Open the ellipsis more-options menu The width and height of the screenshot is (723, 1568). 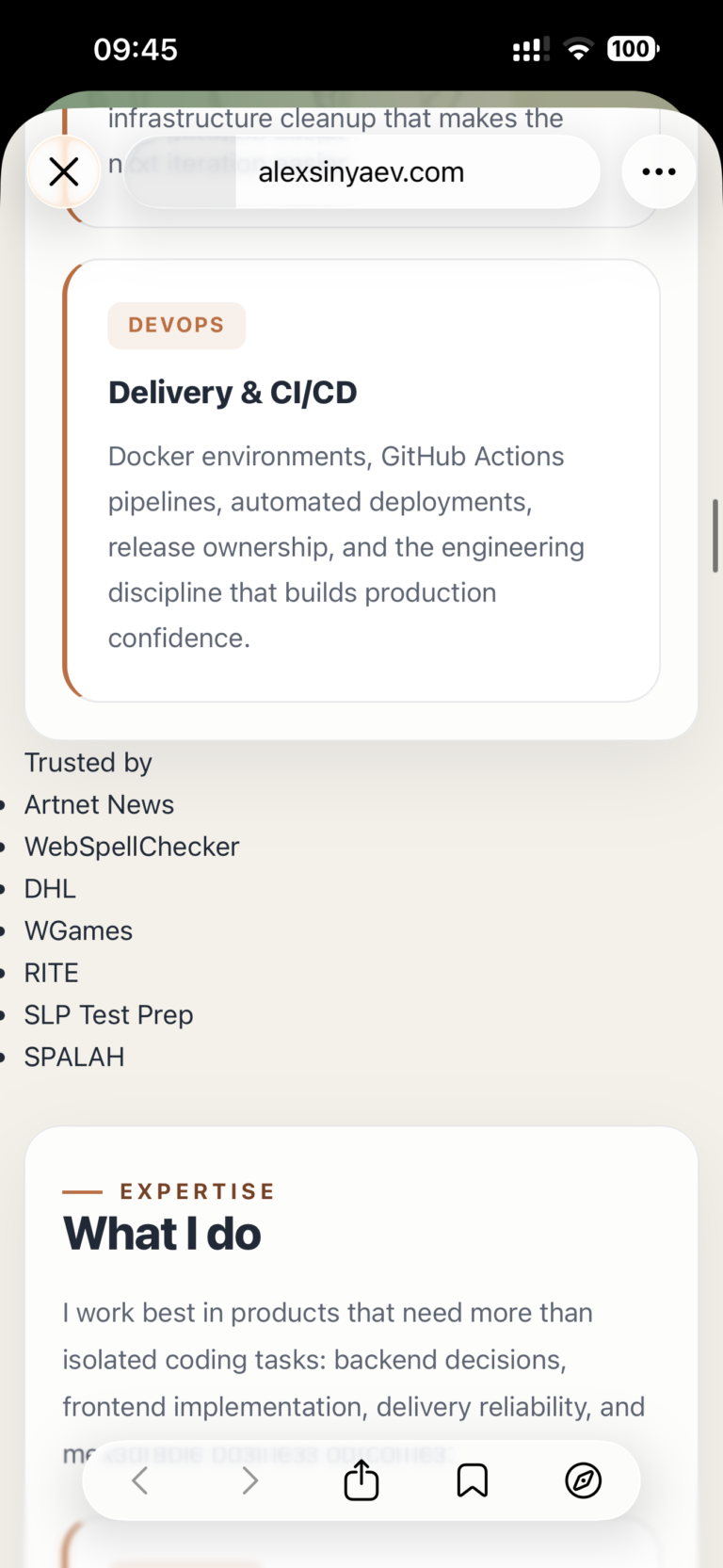click(x=658, y=171)
